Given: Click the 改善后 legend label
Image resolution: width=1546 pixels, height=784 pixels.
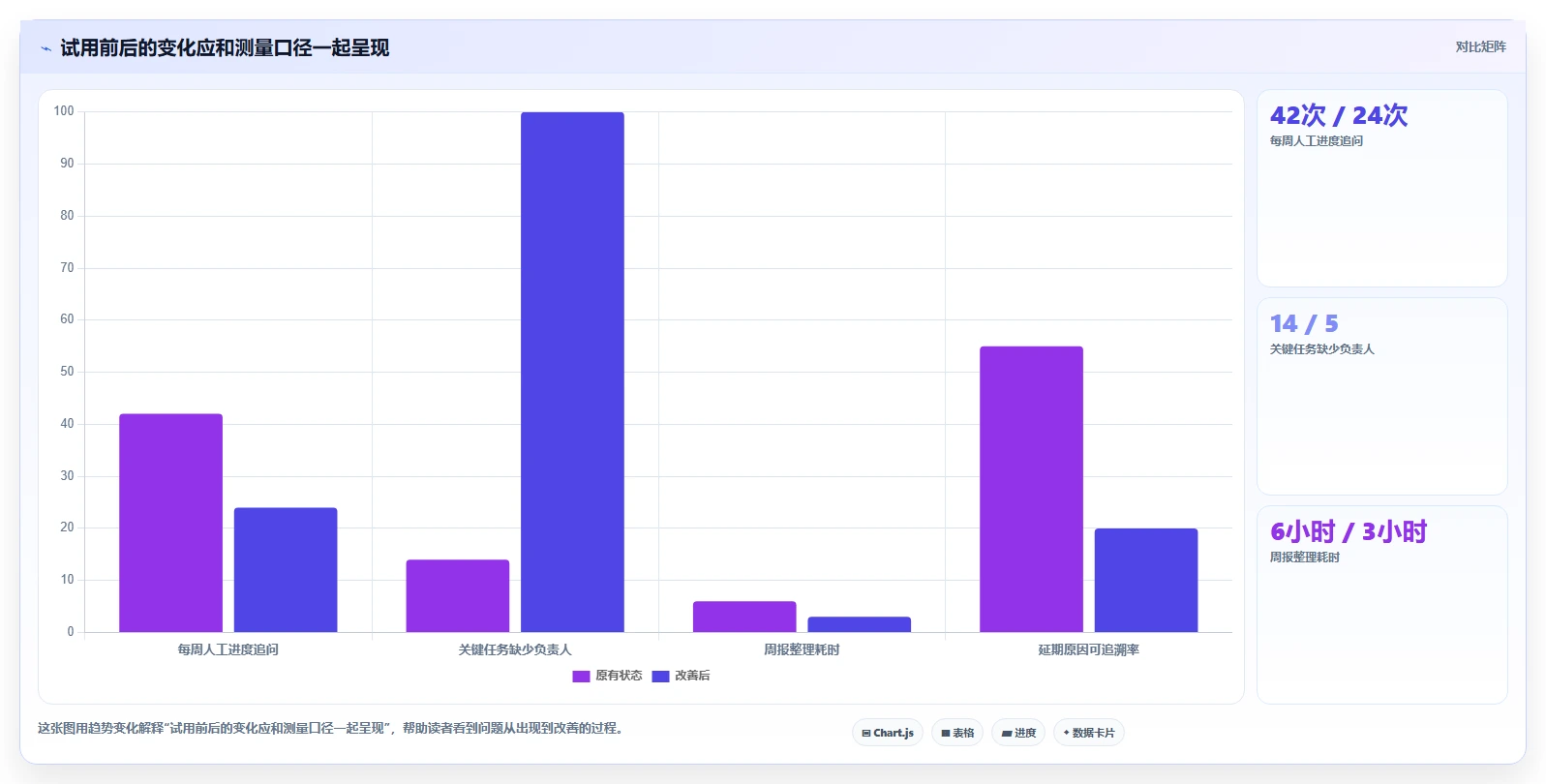Looking at the screenshot, I should tap(692, 676).
